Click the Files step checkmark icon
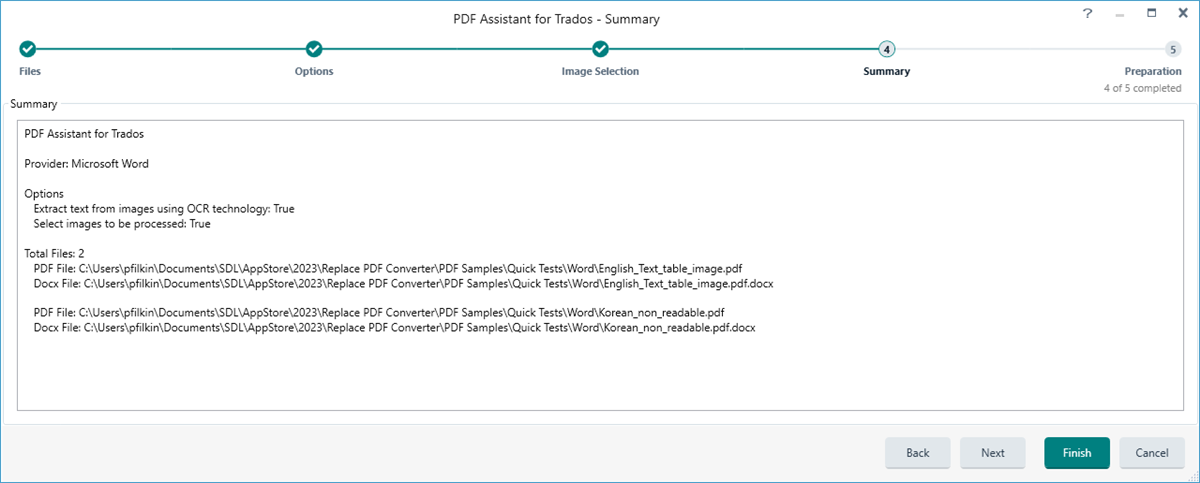 (x=28, y=49)
